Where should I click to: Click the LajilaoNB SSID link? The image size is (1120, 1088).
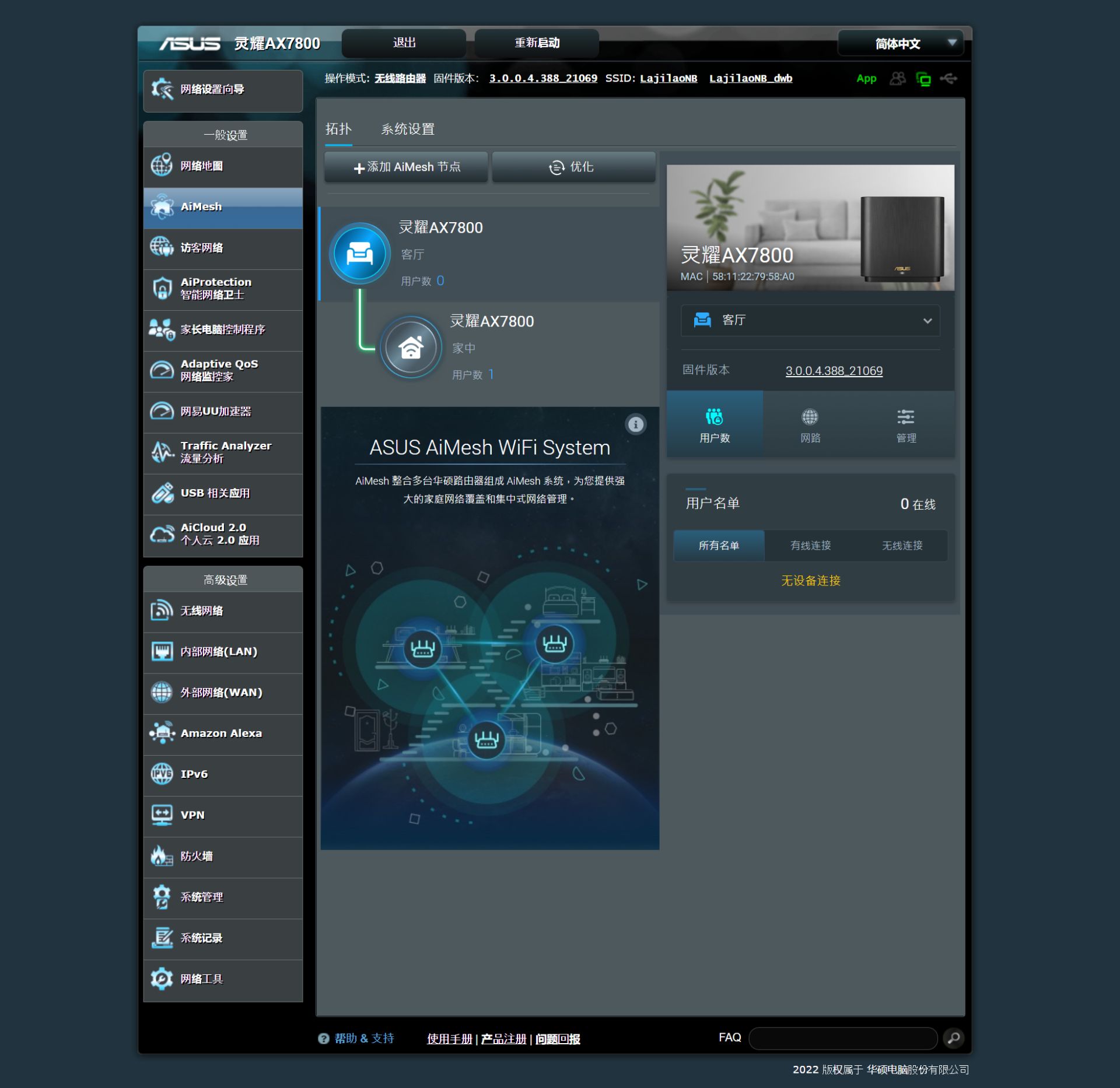tap(668, 79)
